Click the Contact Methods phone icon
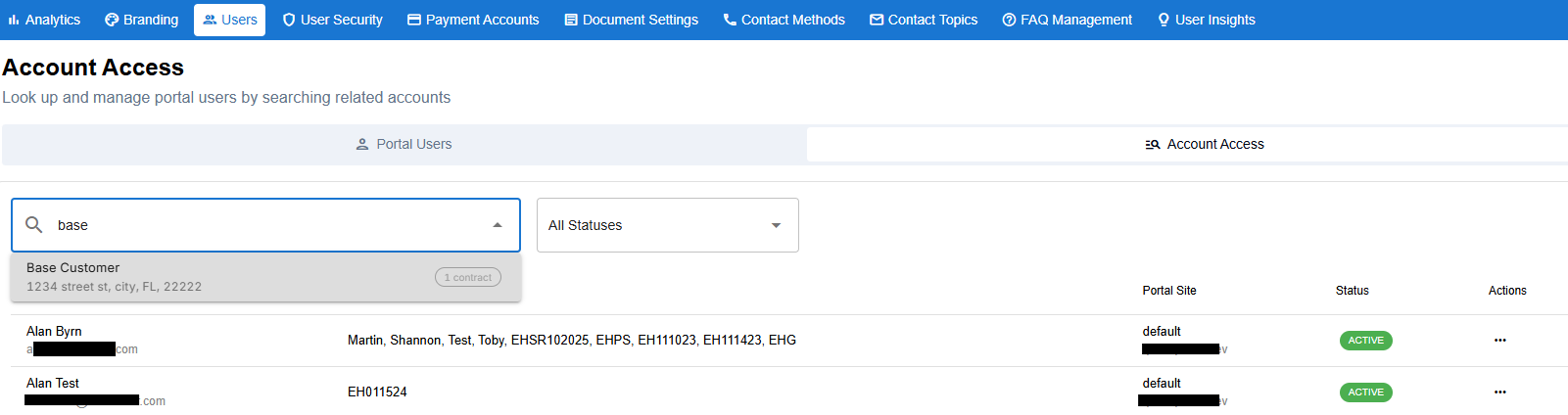This screenshot has width=1568, height=415. click(730, 20)
